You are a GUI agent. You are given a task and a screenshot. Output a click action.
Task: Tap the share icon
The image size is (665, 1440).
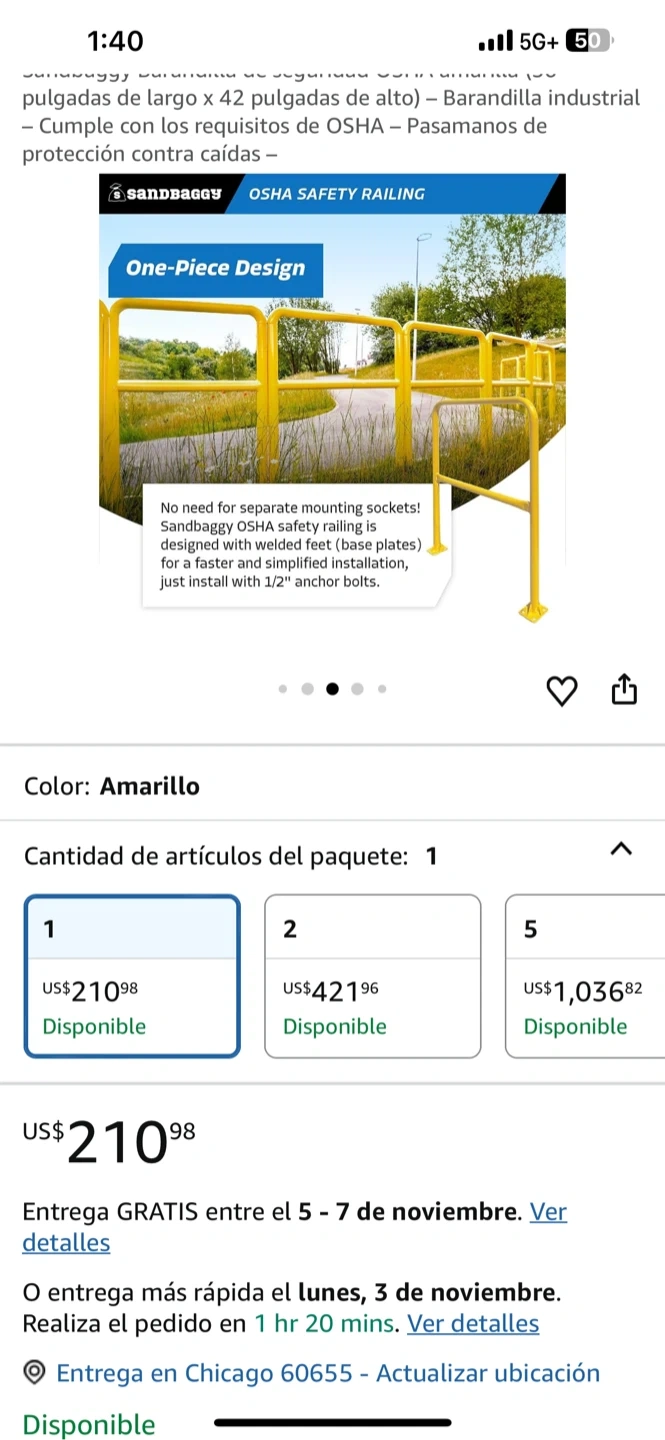coord(623,690)
